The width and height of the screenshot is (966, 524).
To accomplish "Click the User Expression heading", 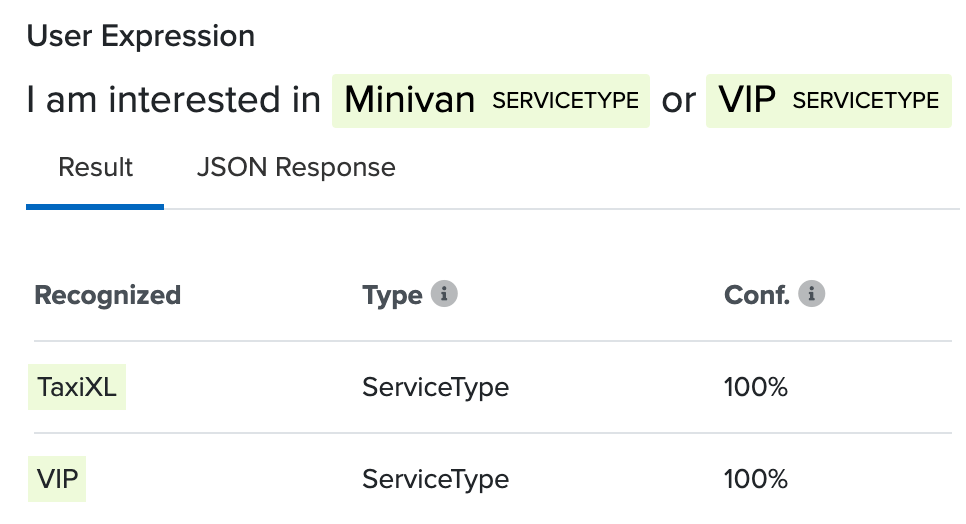I will 141,36.
